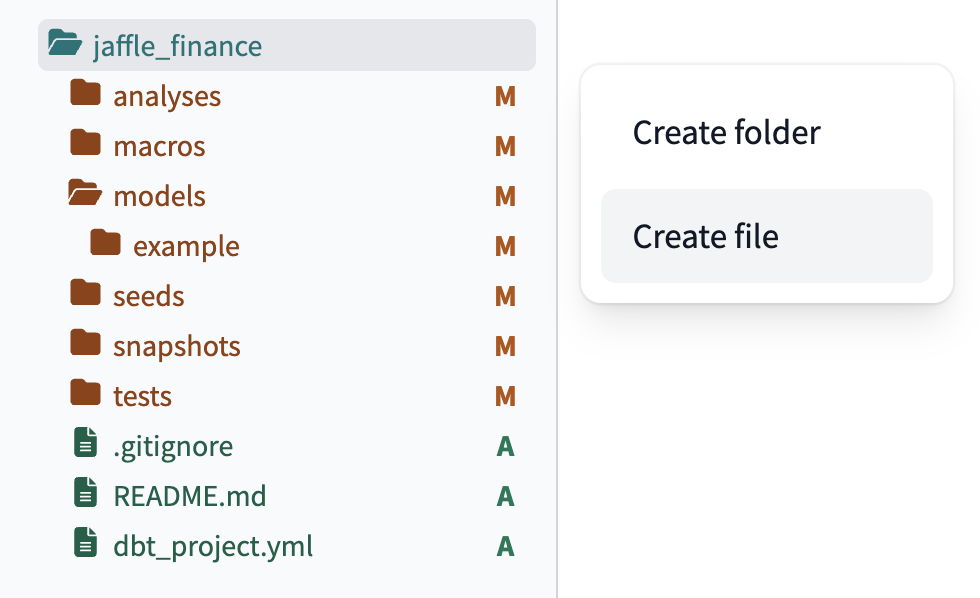Select the folder icon beside seeds

coord(86,296)
